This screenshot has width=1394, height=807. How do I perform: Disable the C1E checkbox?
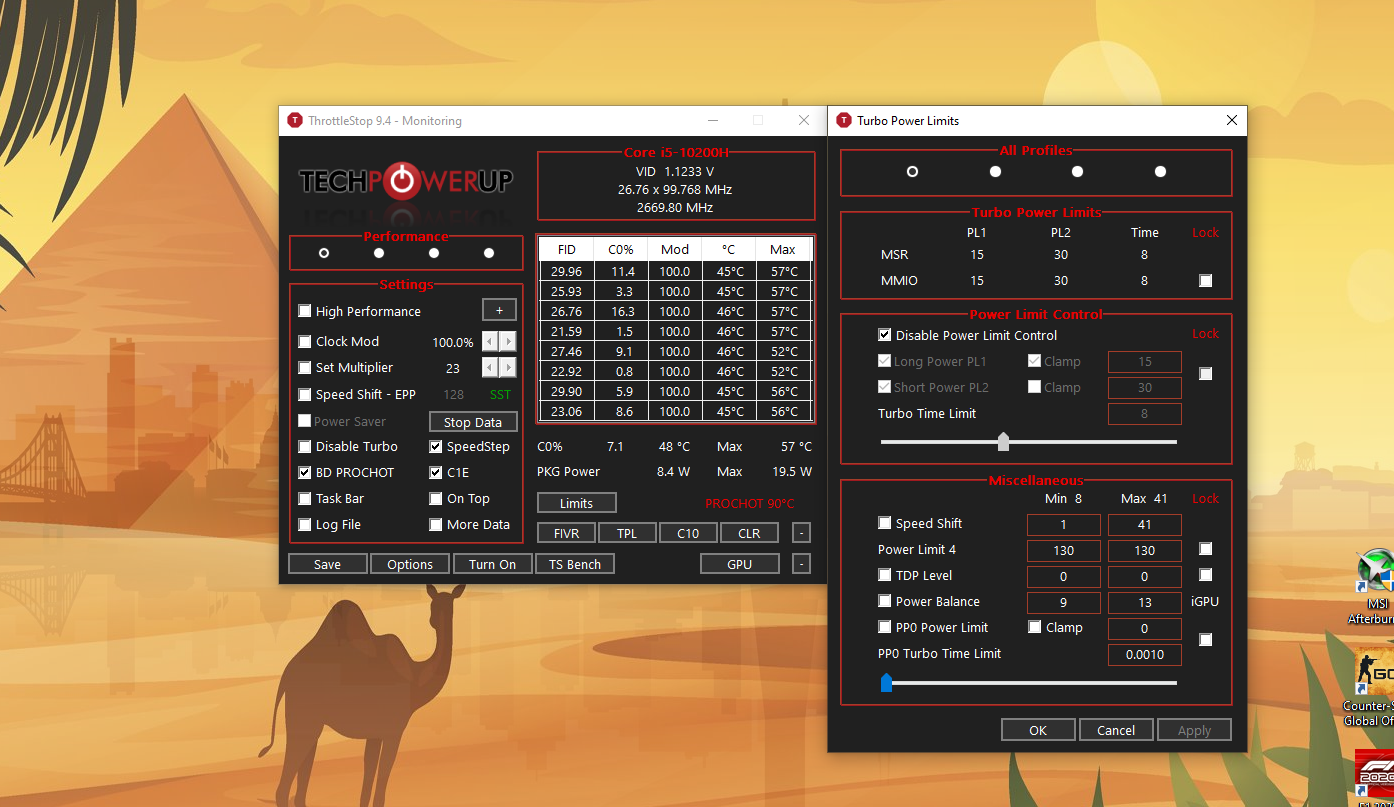tap(436, 472)
